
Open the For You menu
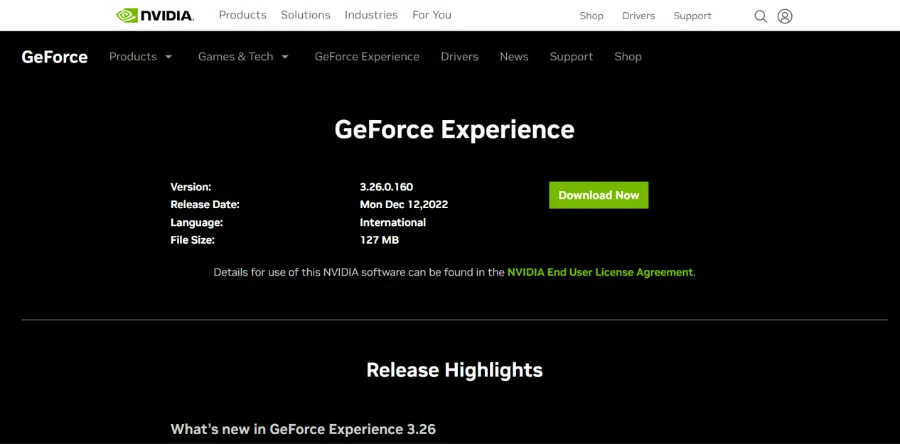pyautogui.click(x=432, y=15)
